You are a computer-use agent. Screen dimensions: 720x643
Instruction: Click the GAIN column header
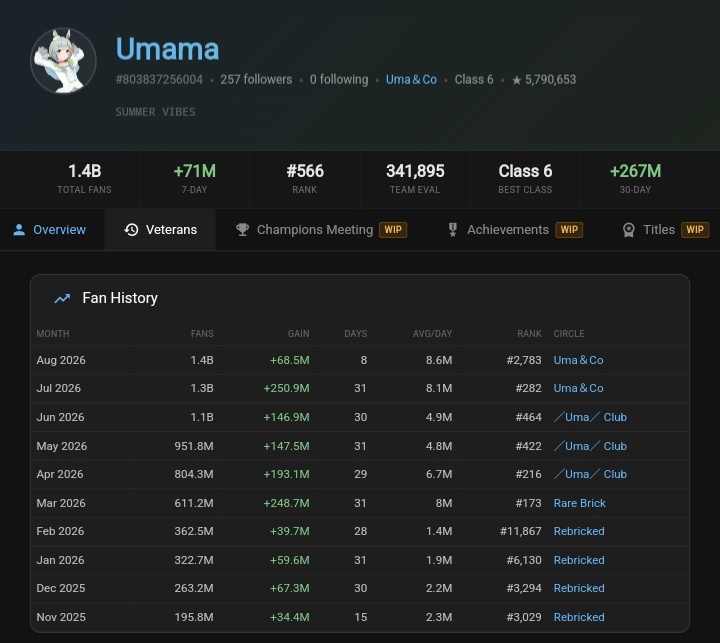click(298, 334)
